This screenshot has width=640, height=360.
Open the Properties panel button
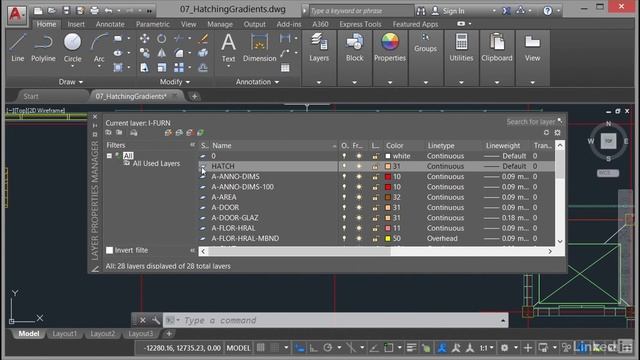(x=390, y=48)
